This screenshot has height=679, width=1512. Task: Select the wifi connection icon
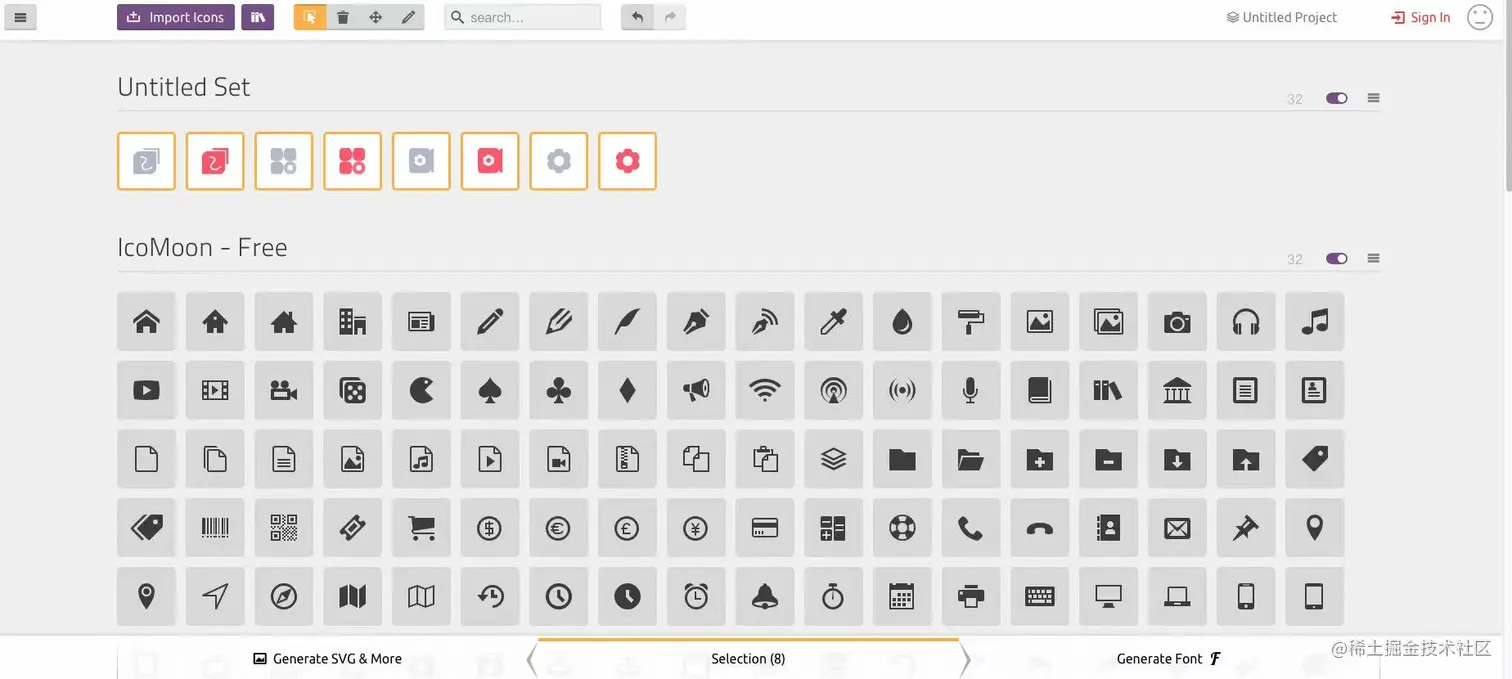[765, 390]
